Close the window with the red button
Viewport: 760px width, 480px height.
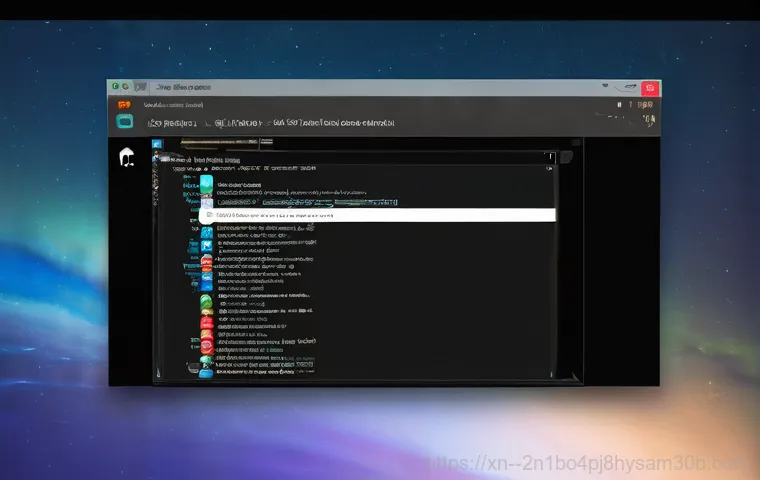(649, 89)
